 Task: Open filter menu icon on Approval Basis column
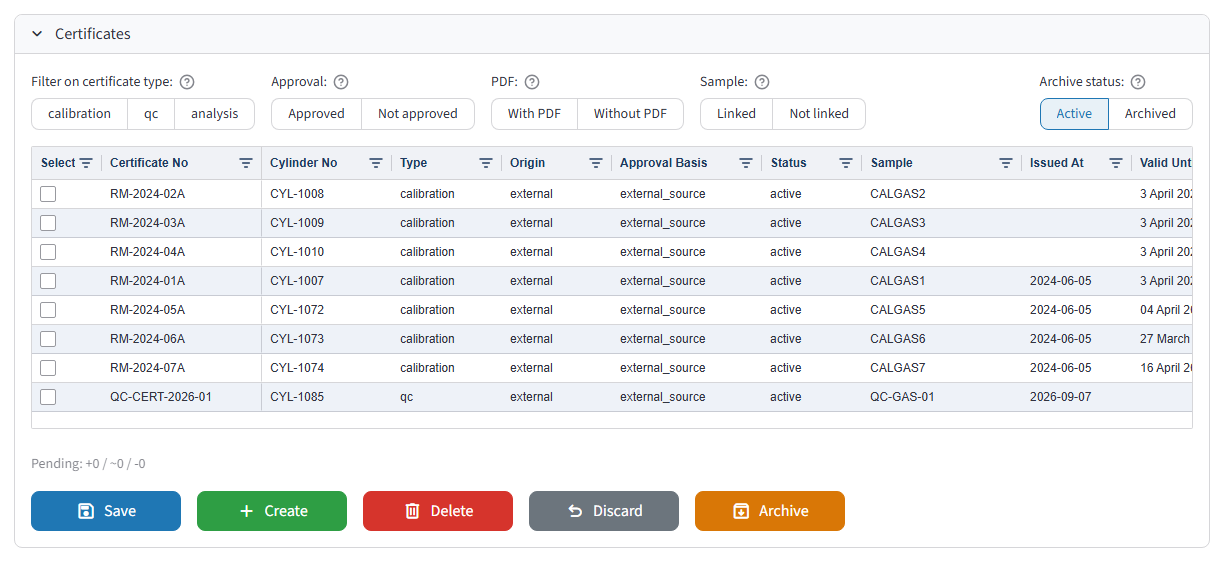pos(746,163)
